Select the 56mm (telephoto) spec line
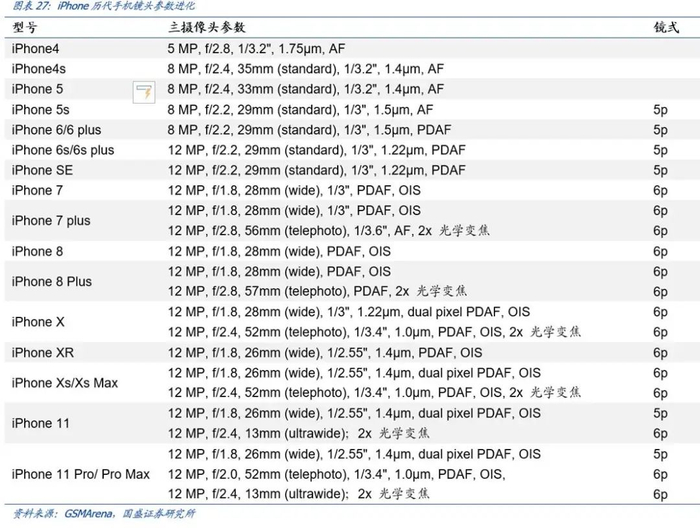 click(329, 231)
